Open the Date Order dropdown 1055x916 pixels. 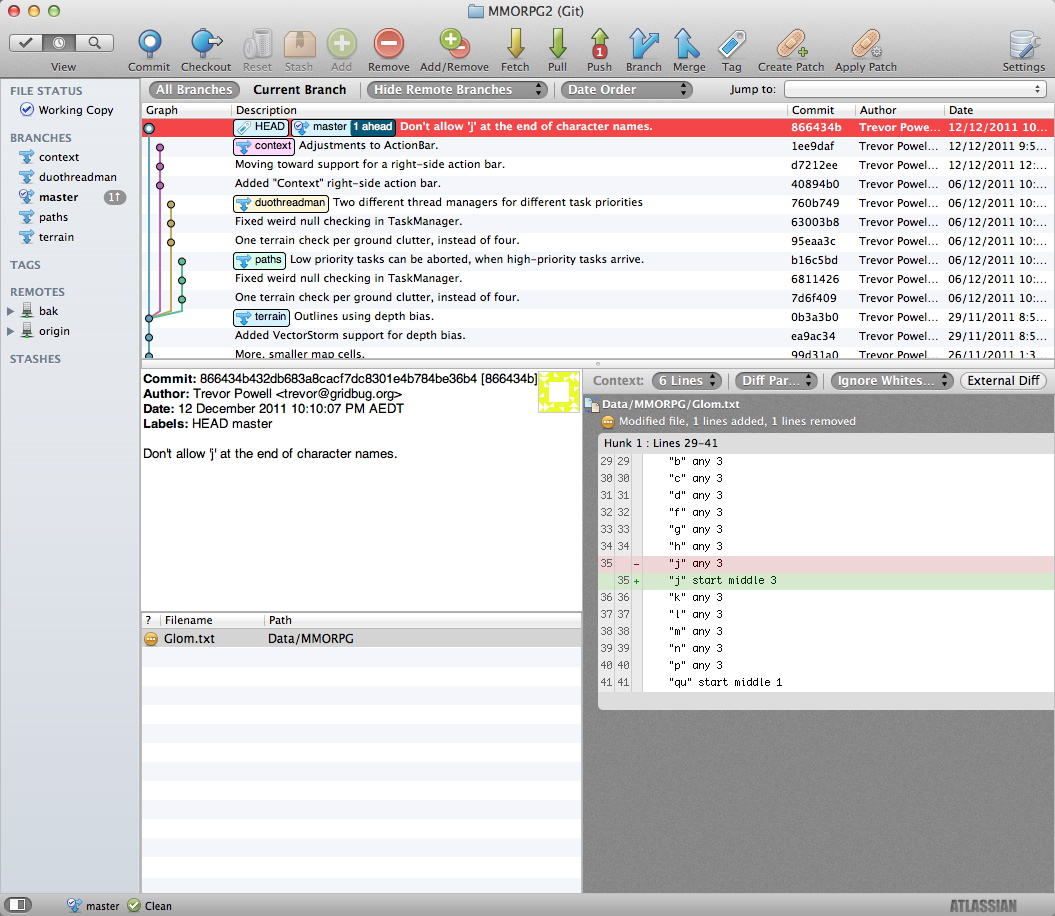[x=626, y=90]
